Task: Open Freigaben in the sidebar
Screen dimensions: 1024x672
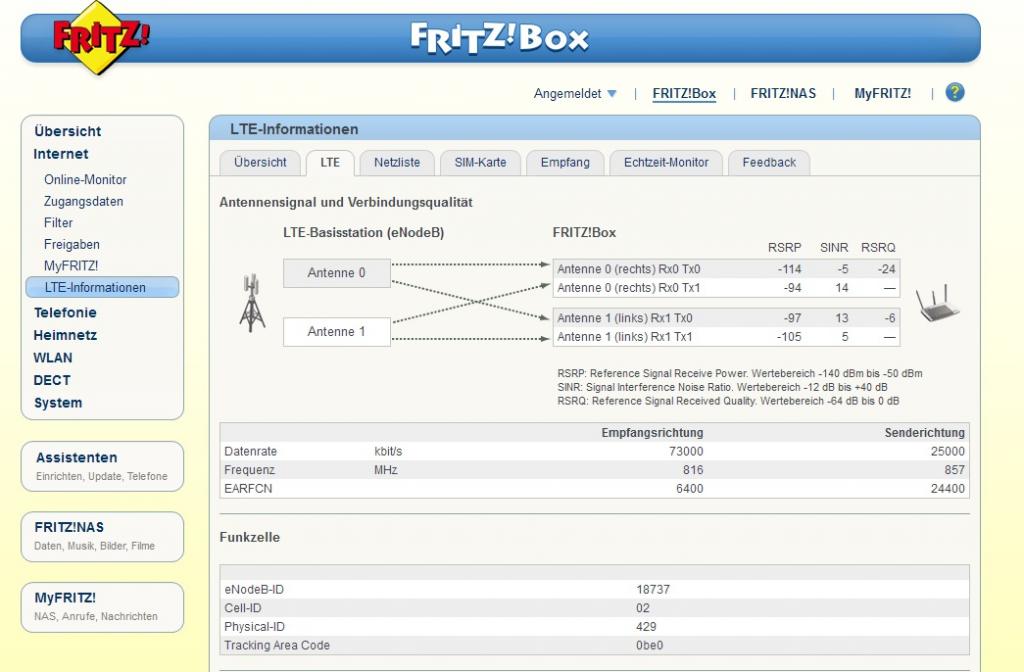Action: (72, 244)
